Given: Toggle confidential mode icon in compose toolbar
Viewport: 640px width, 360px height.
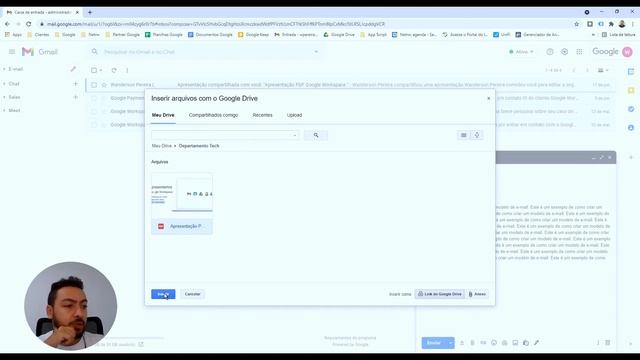Looking at the screenshot, I should coord(526,343).
